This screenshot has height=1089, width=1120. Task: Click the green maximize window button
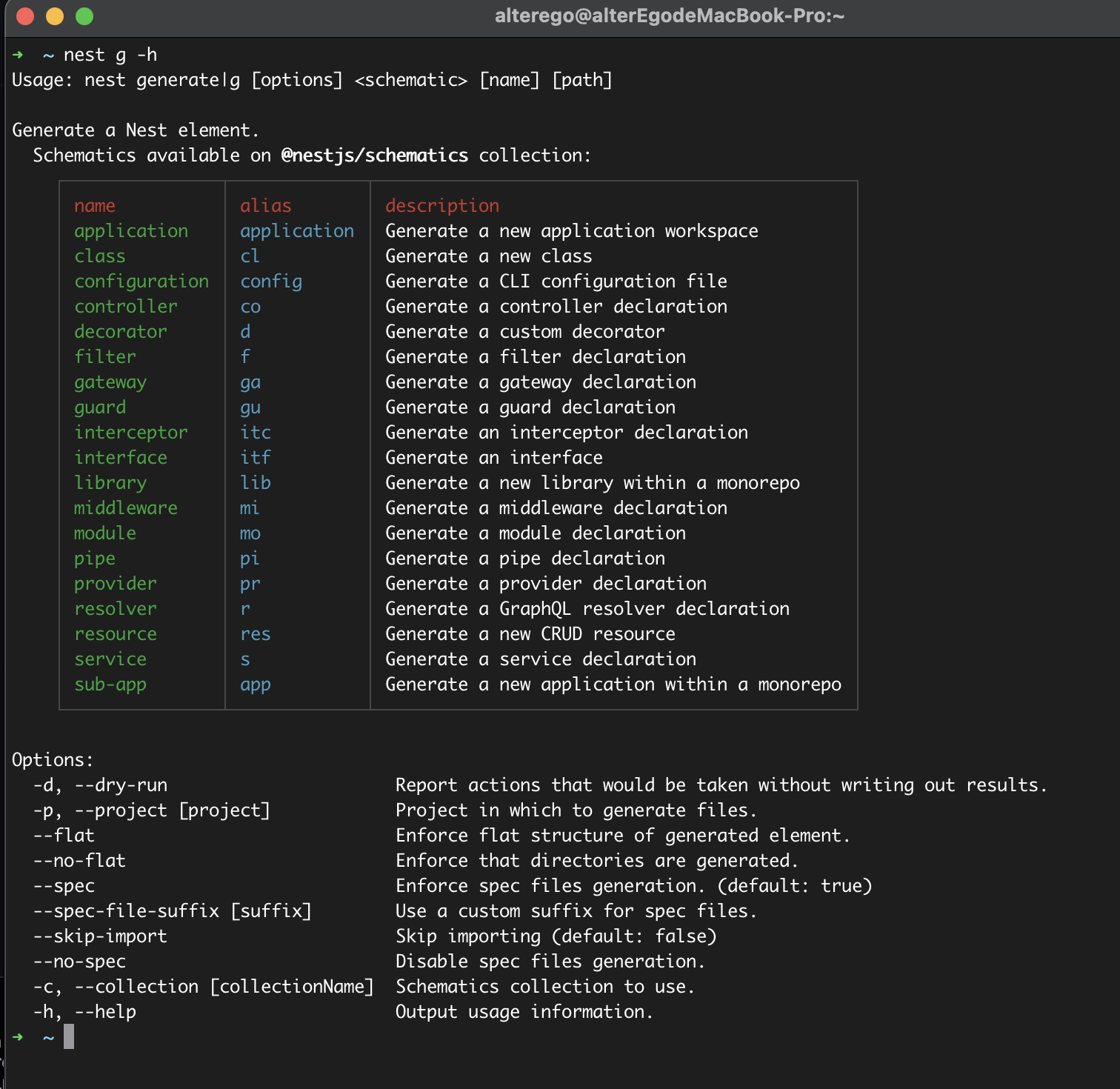tap(84, 16)
